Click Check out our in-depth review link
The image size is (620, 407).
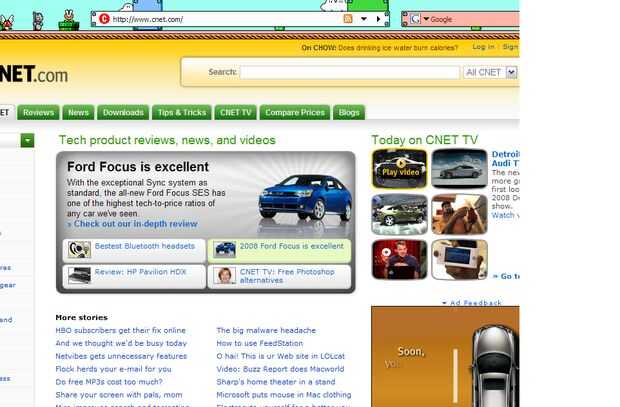tap(136, 224)
